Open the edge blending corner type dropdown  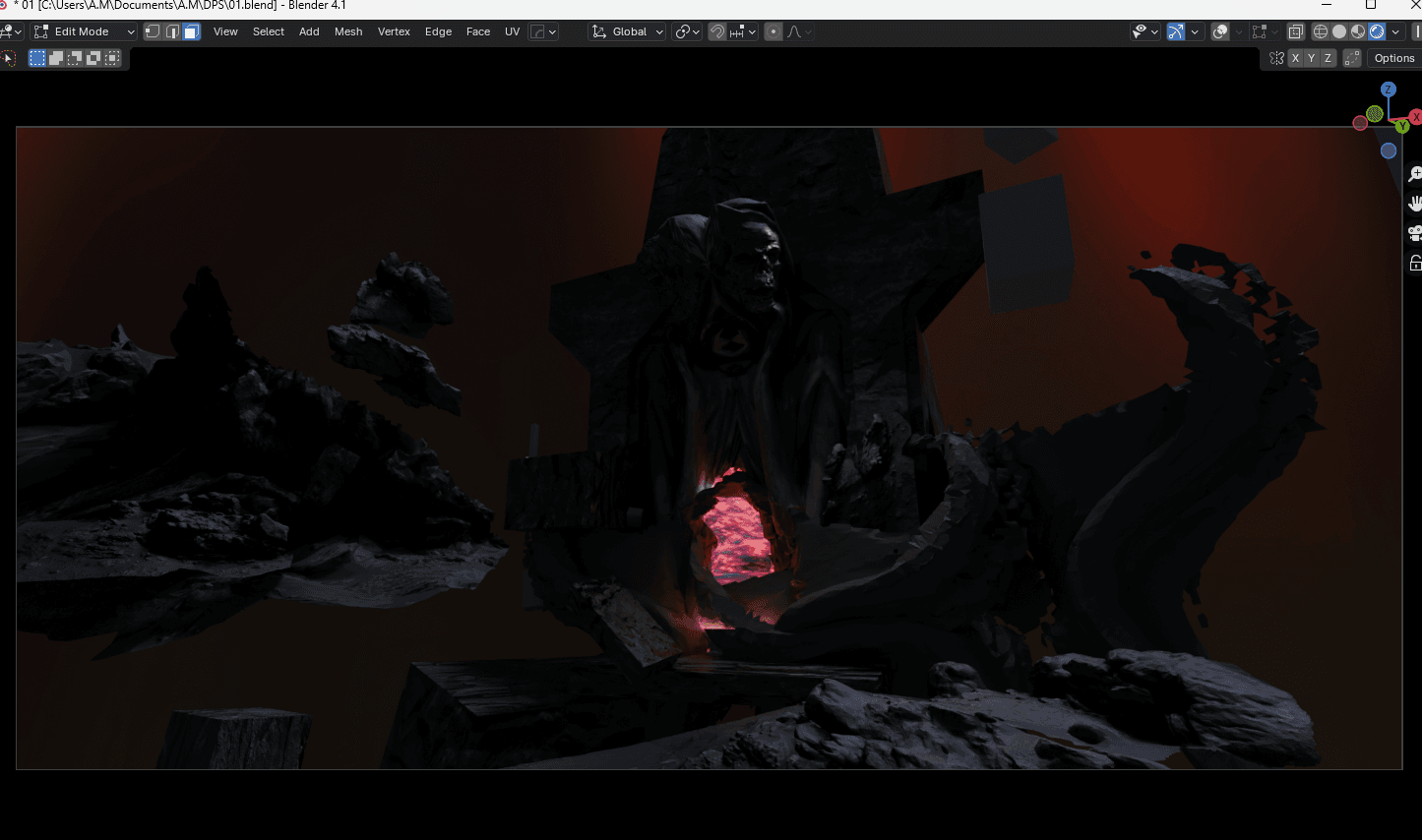543,31
